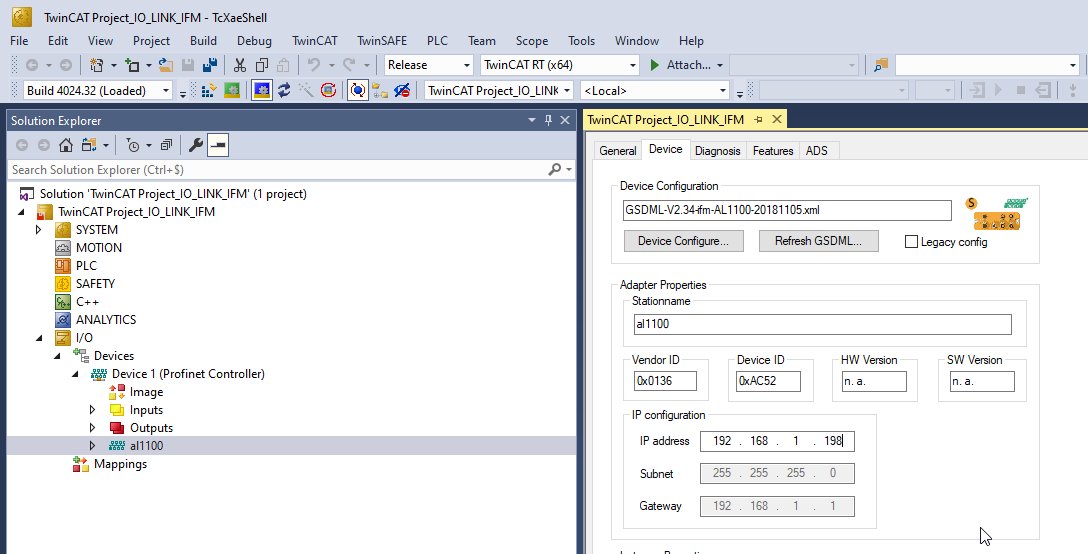Expand the SYSTEM tree node

coord(39,230)
